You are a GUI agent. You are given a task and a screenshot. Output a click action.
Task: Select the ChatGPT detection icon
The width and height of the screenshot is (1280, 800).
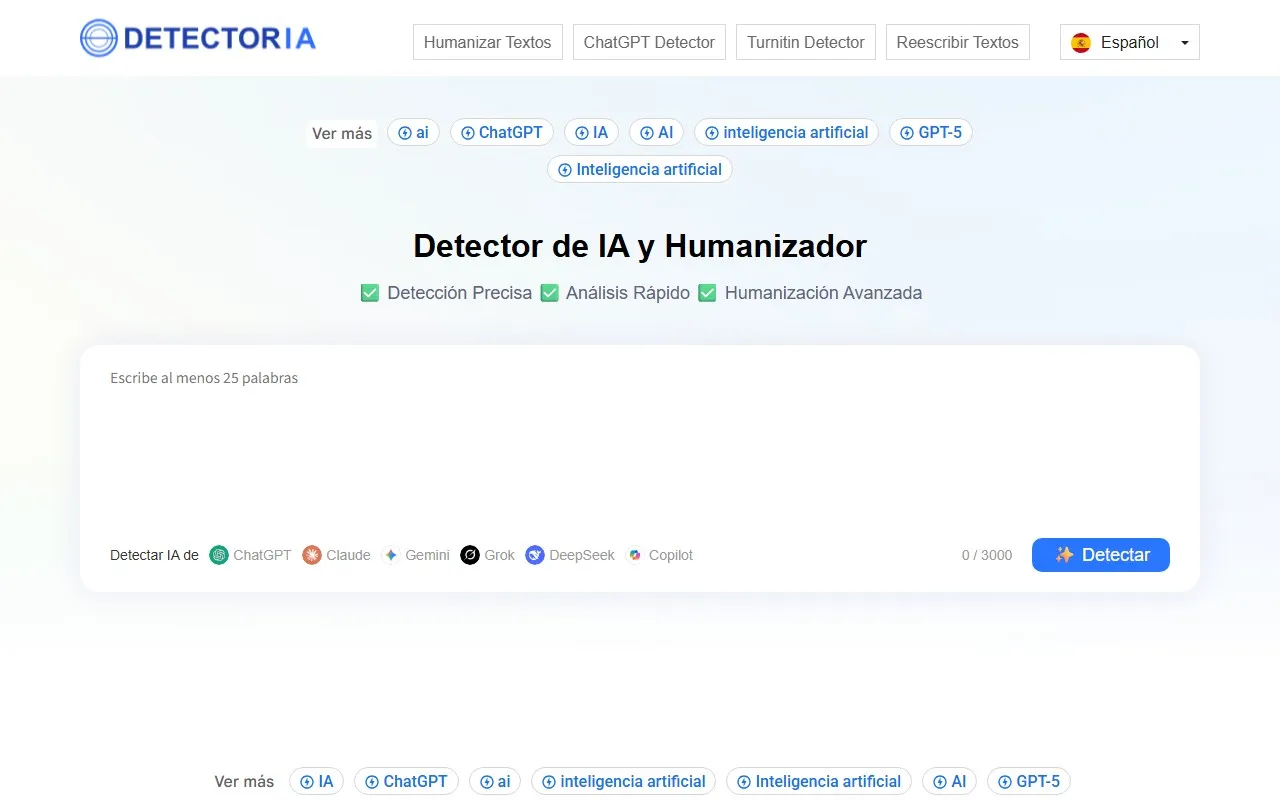coord(219,555)
